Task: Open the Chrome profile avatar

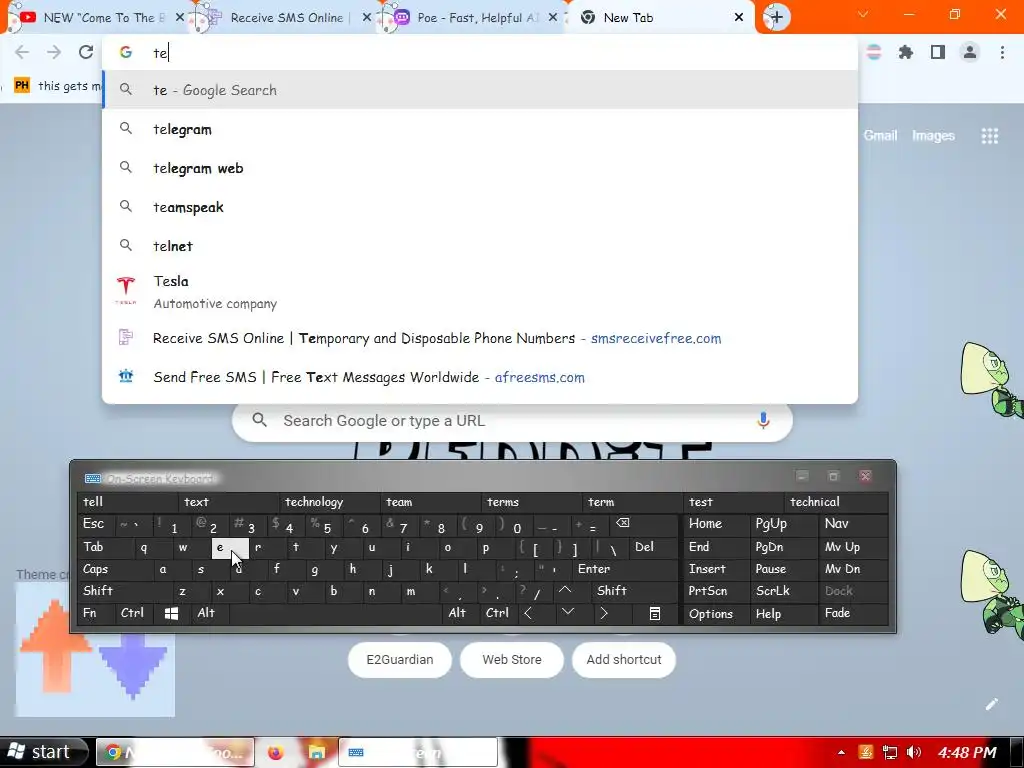Action: (970, 52)
